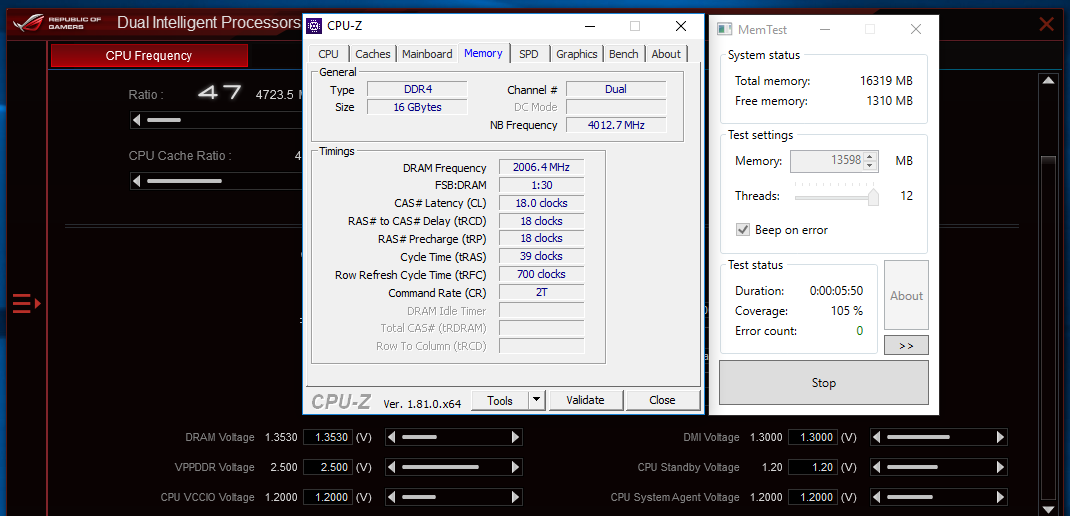Select the CPU Frequency tab
Screen dimensions: 1070x516
coord(149,55)
